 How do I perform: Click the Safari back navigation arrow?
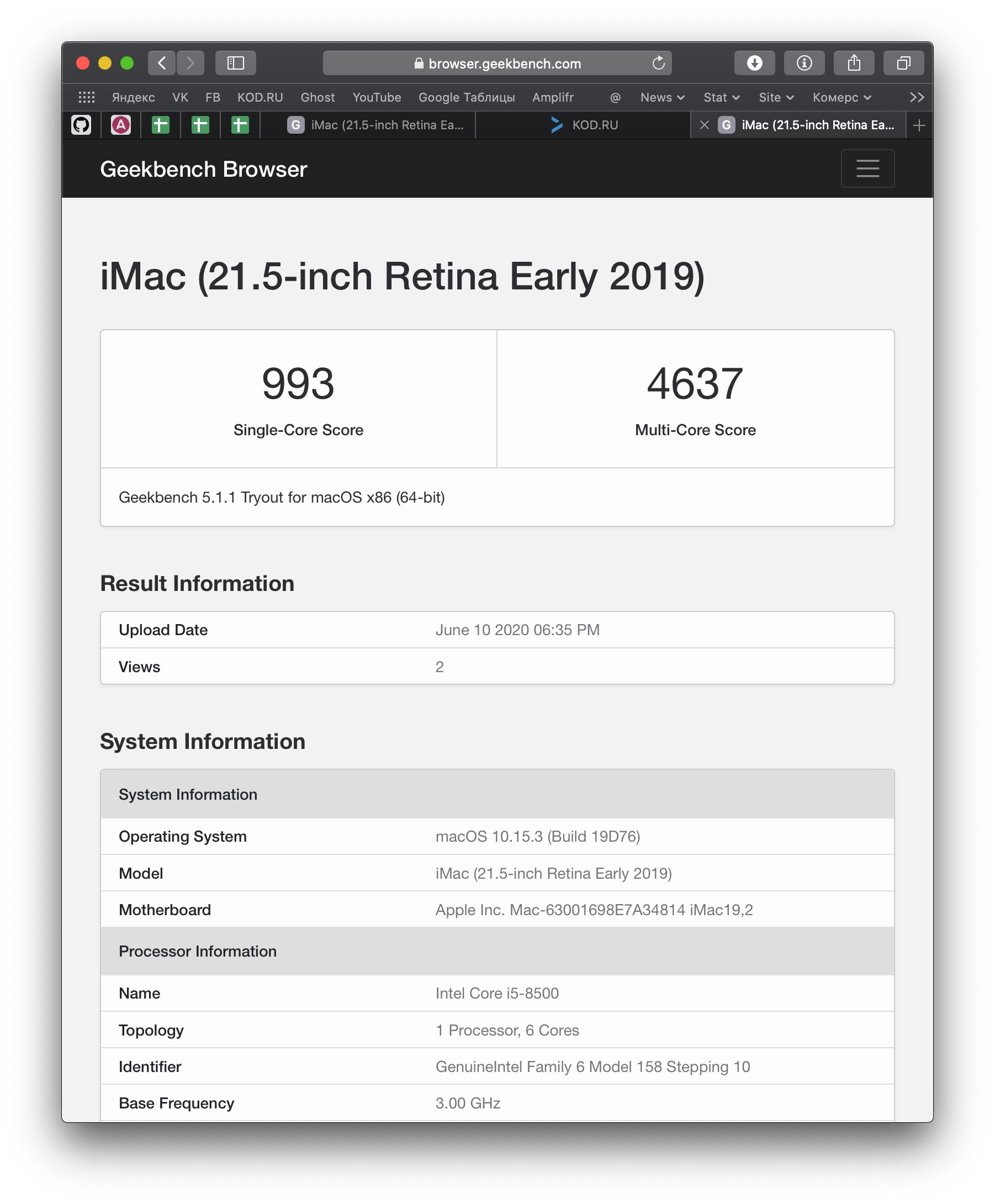tap(162, 63)
